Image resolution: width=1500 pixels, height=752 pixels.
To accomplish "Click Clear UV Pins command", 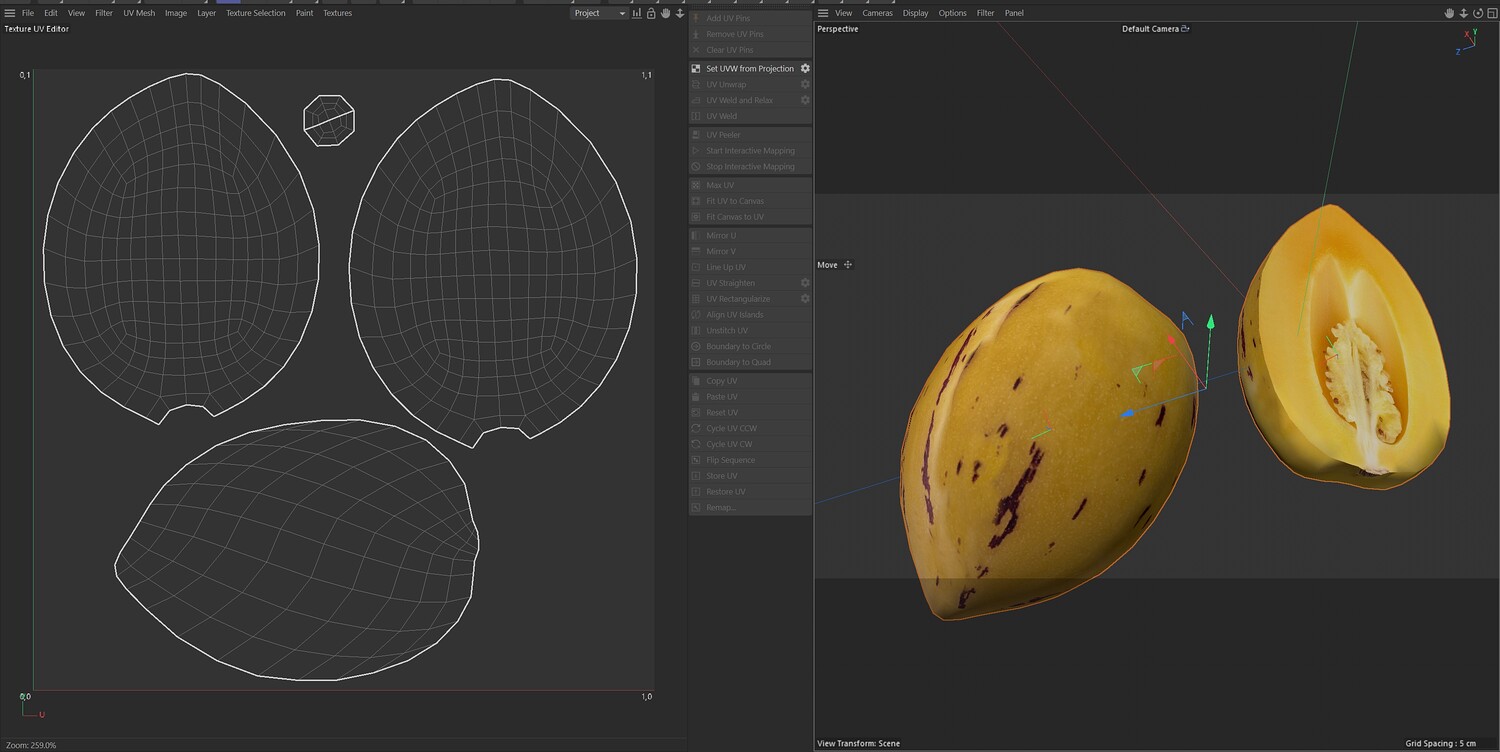I will click(750, 50).
